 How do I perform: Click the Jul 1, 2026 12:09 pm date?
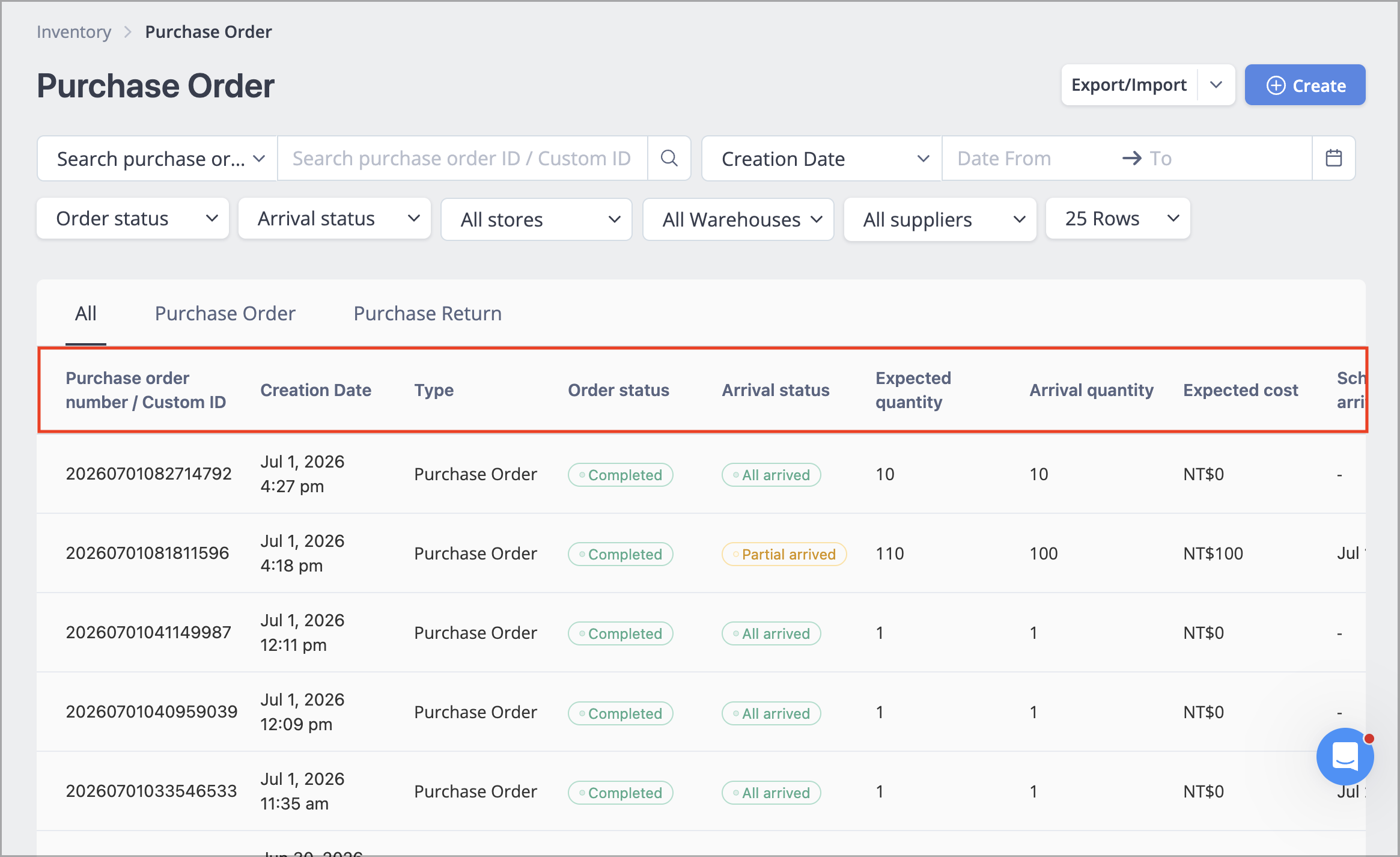[x=303, y=712]
